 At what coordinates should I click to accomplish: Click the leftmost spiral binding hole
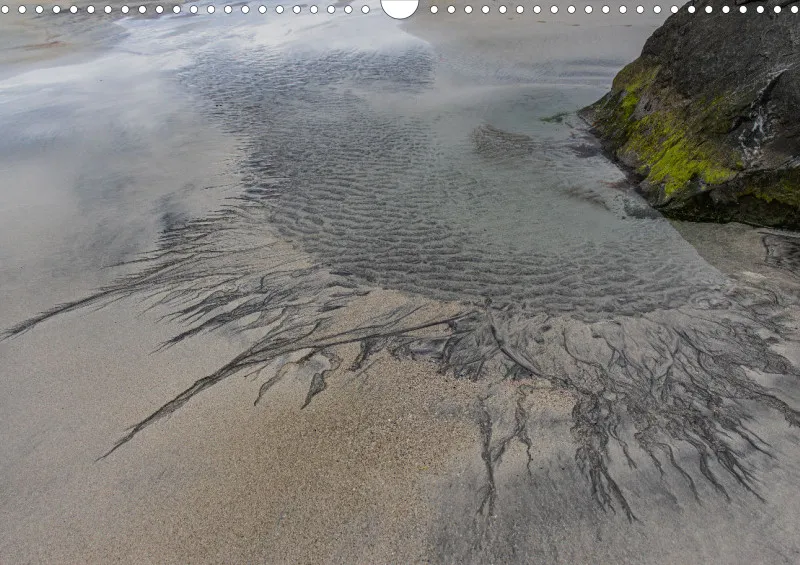[x=5, y=9]
